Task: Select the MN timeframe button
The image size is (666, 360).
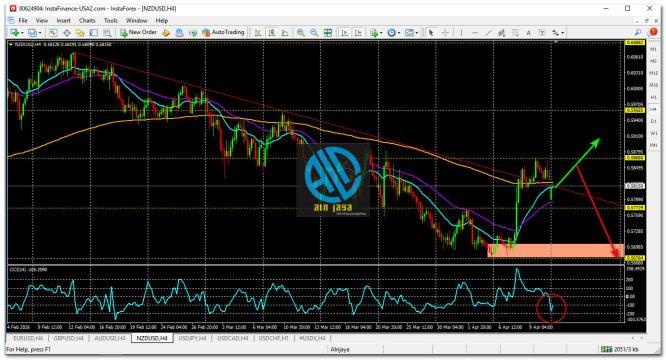Action: pos(653,145)
